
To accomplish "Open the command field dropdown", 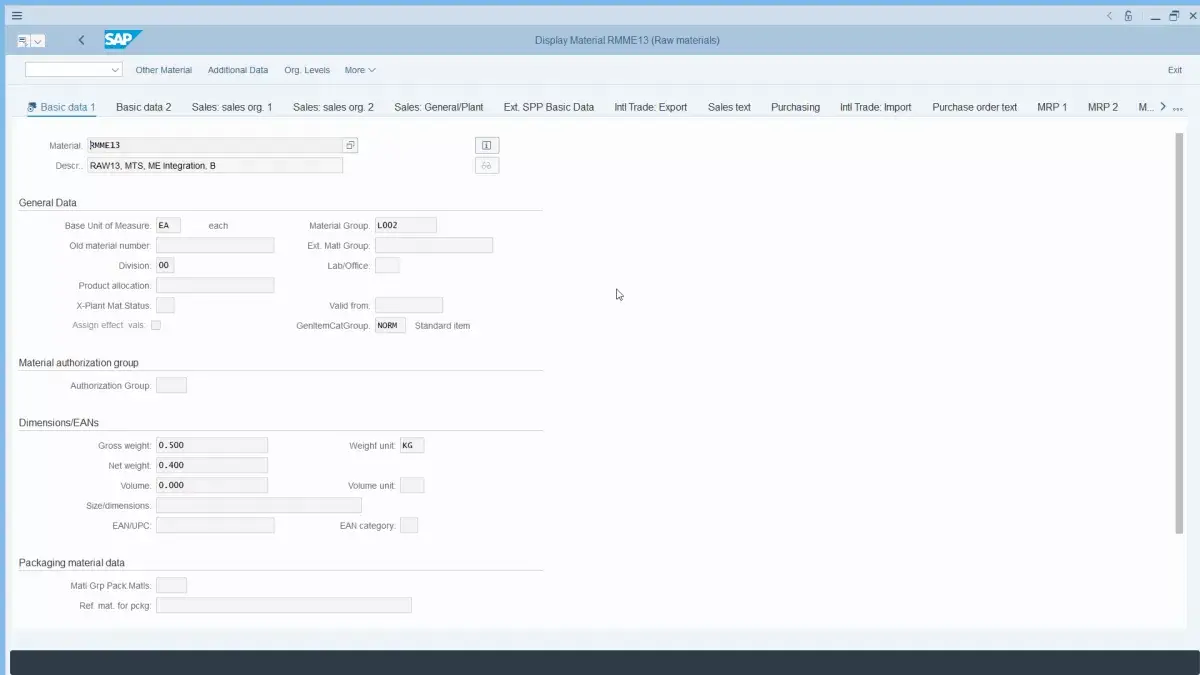I will [x=115, y=70].
